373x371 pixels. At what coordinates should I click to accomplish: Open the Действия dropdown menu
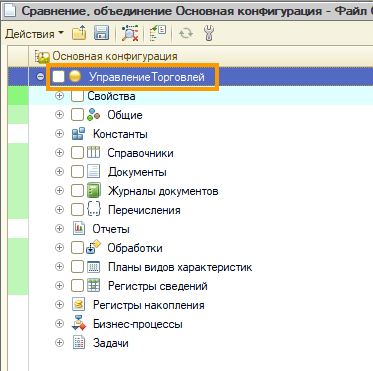pyautogui.click(x=34, y=34)
